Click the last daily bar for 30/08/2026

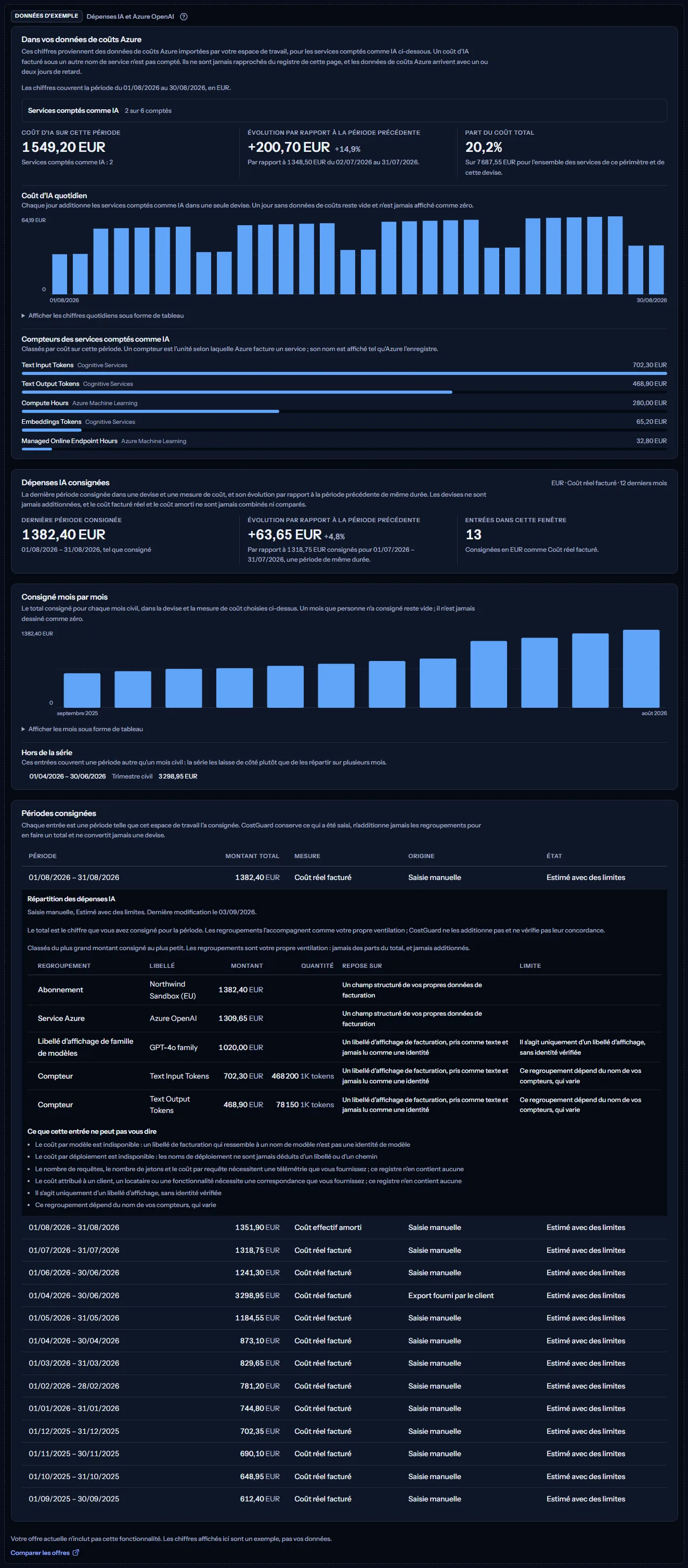pyautogui.click(x=656, y=269)
